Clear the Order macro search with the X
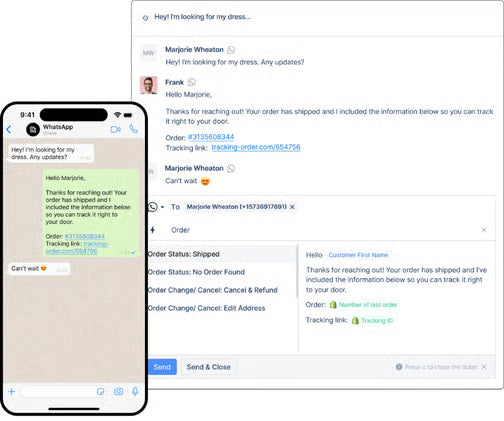Viewport: 504px width, 421px height. pos(484,230)
